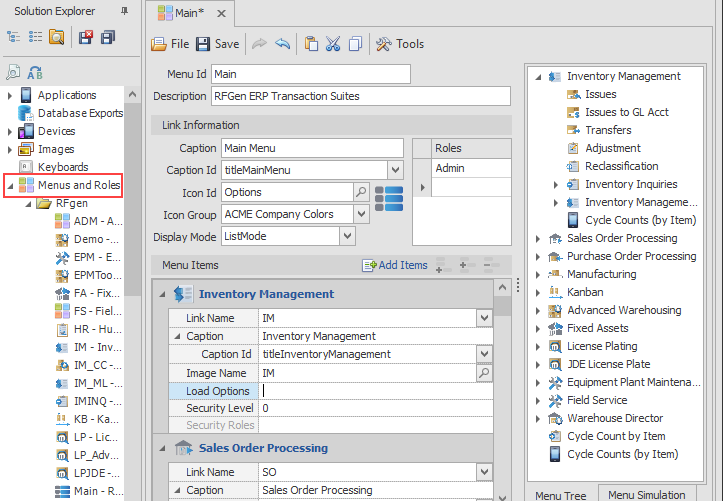Open the Caption Id dropdown
The height and width of the screenshot is (501, 723).
pyautogui.click(x=395, y=170)
